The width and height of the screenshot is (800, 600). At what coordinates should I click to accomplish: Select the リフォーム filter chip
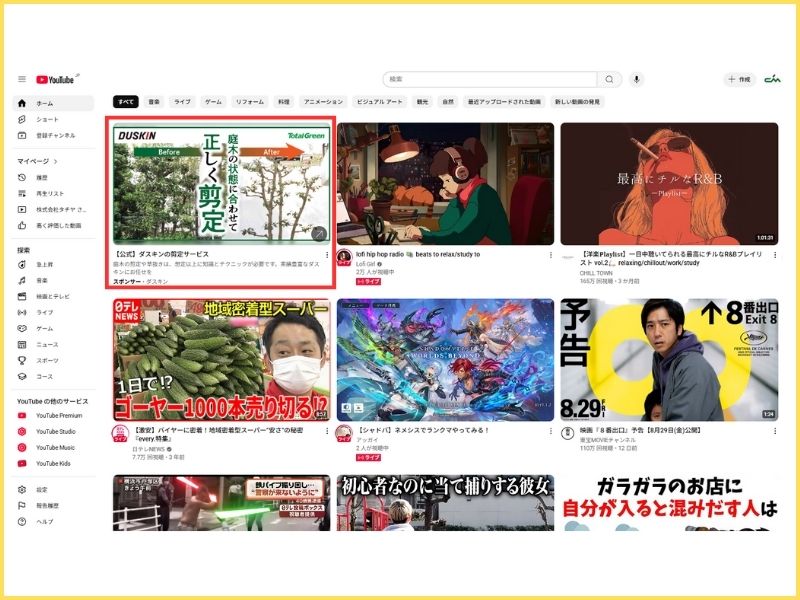click(250, 102)
